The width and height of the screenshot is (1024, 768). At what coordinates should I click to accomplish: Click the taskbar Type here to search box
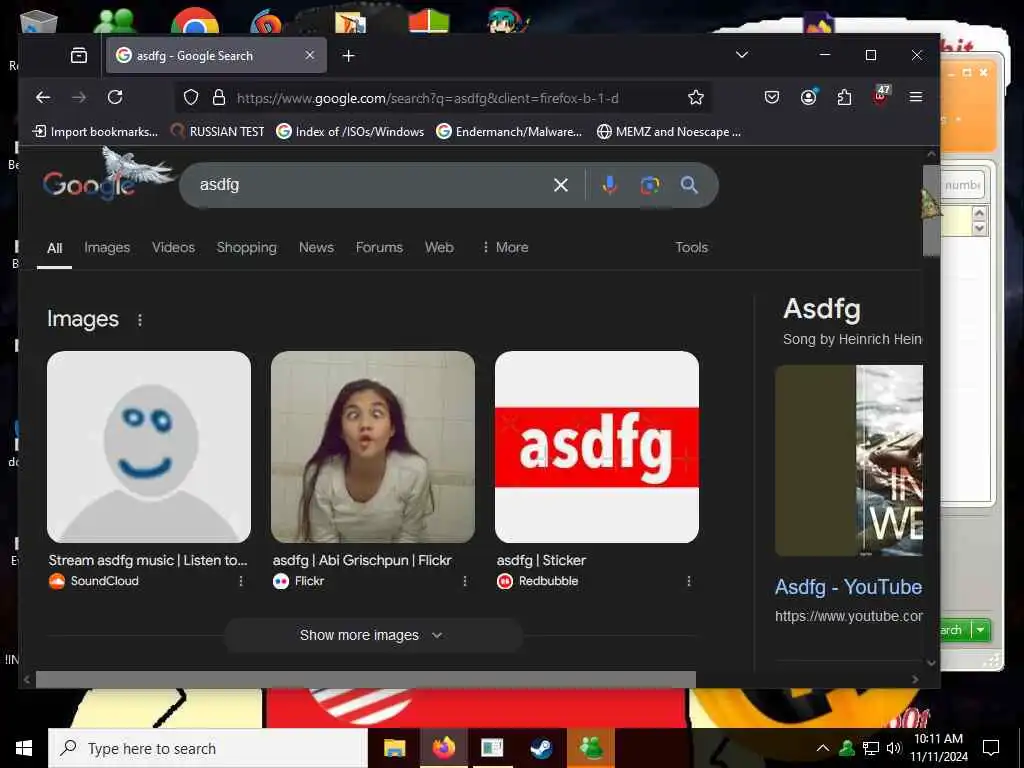tap(208, 748)
